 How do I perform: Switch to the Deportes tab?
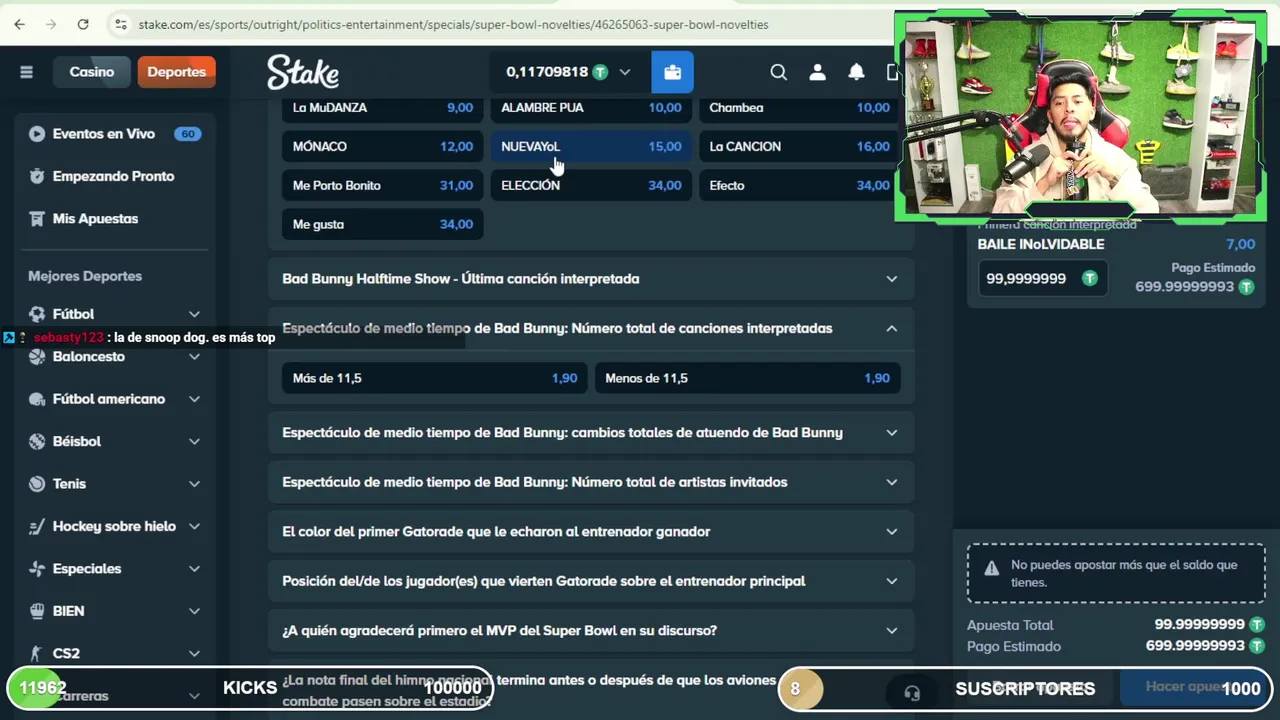tap(176, 72)
